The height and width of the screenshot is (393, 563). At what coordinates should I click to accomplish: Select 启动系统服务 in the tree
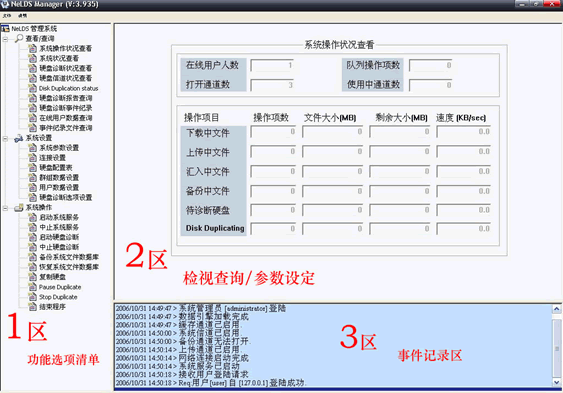[x=59, y=217]
